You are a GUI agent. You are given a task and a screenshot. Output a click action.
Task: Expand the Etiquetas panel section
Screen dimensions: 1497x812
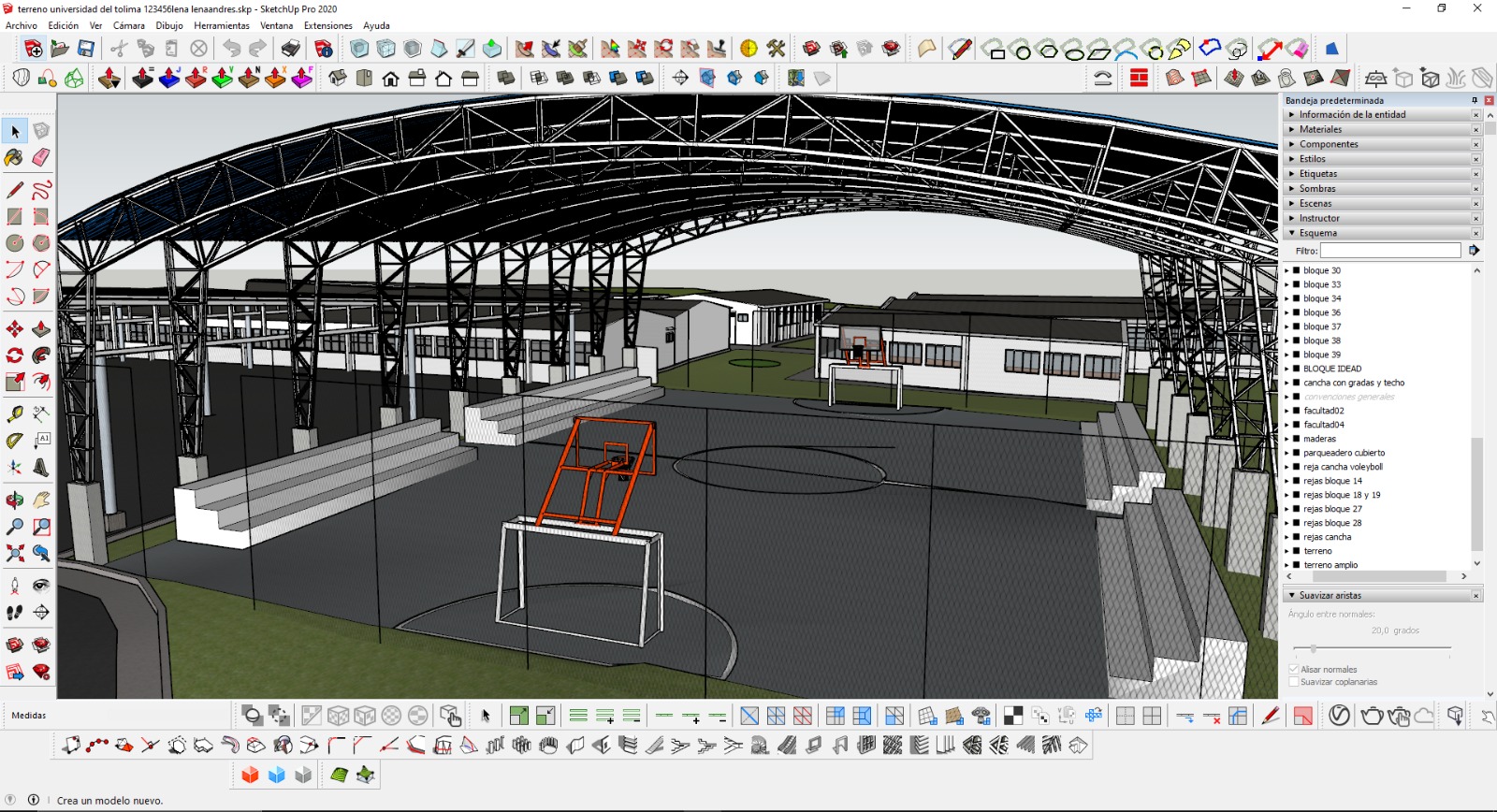tap(1317, 174)
